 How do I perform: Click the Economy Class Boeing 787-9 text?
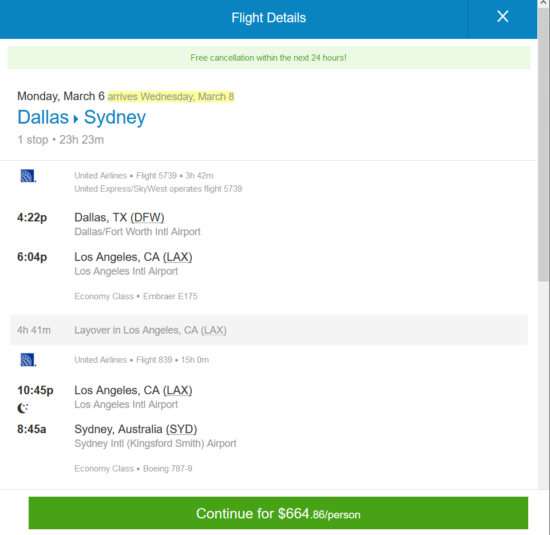pos(133,469)
